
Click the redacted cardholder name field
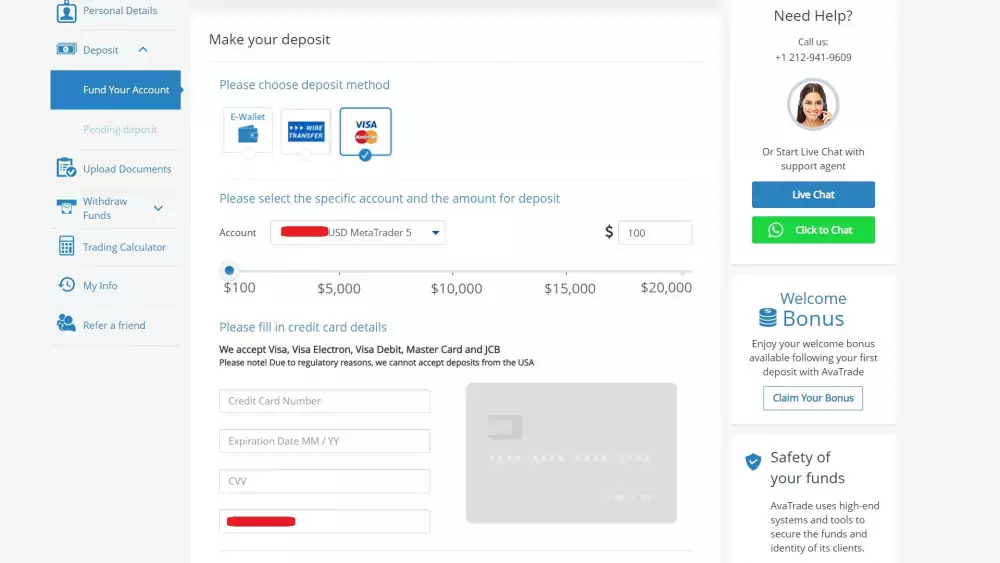click(x=325, y=521)
